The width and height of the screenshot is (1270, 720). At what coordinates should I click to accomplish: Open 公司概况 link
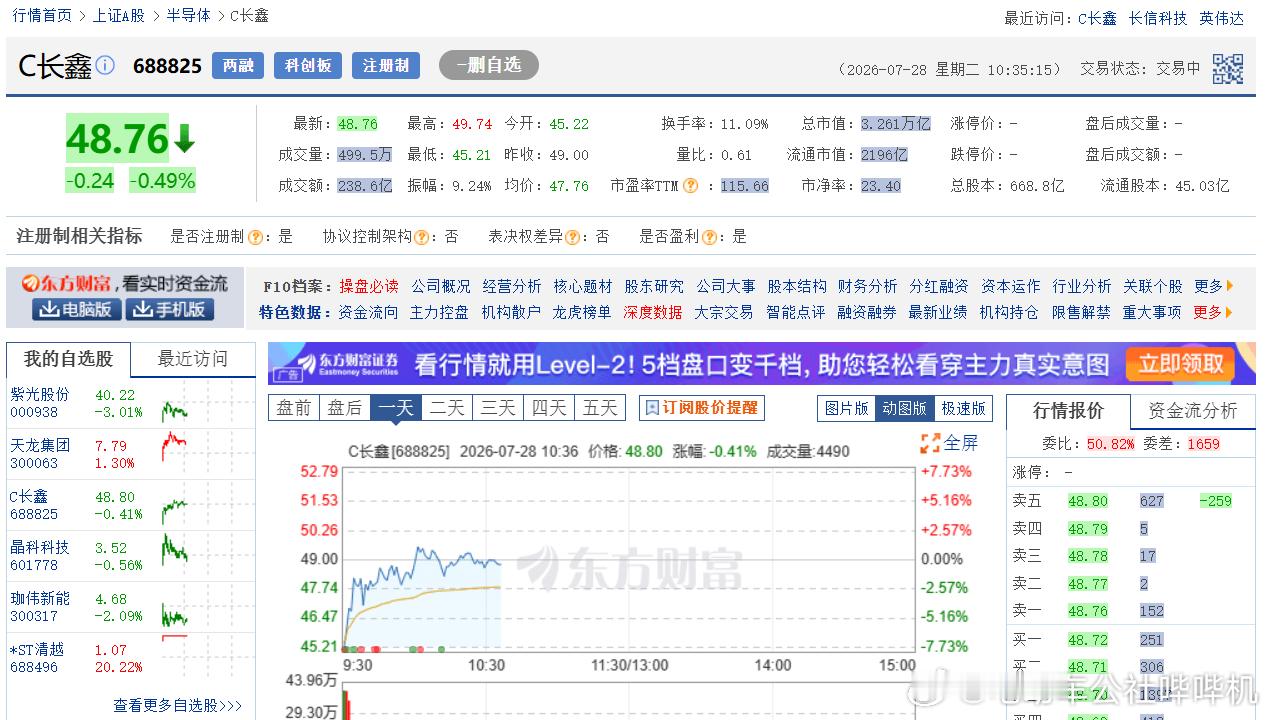[x=440, y=286]
